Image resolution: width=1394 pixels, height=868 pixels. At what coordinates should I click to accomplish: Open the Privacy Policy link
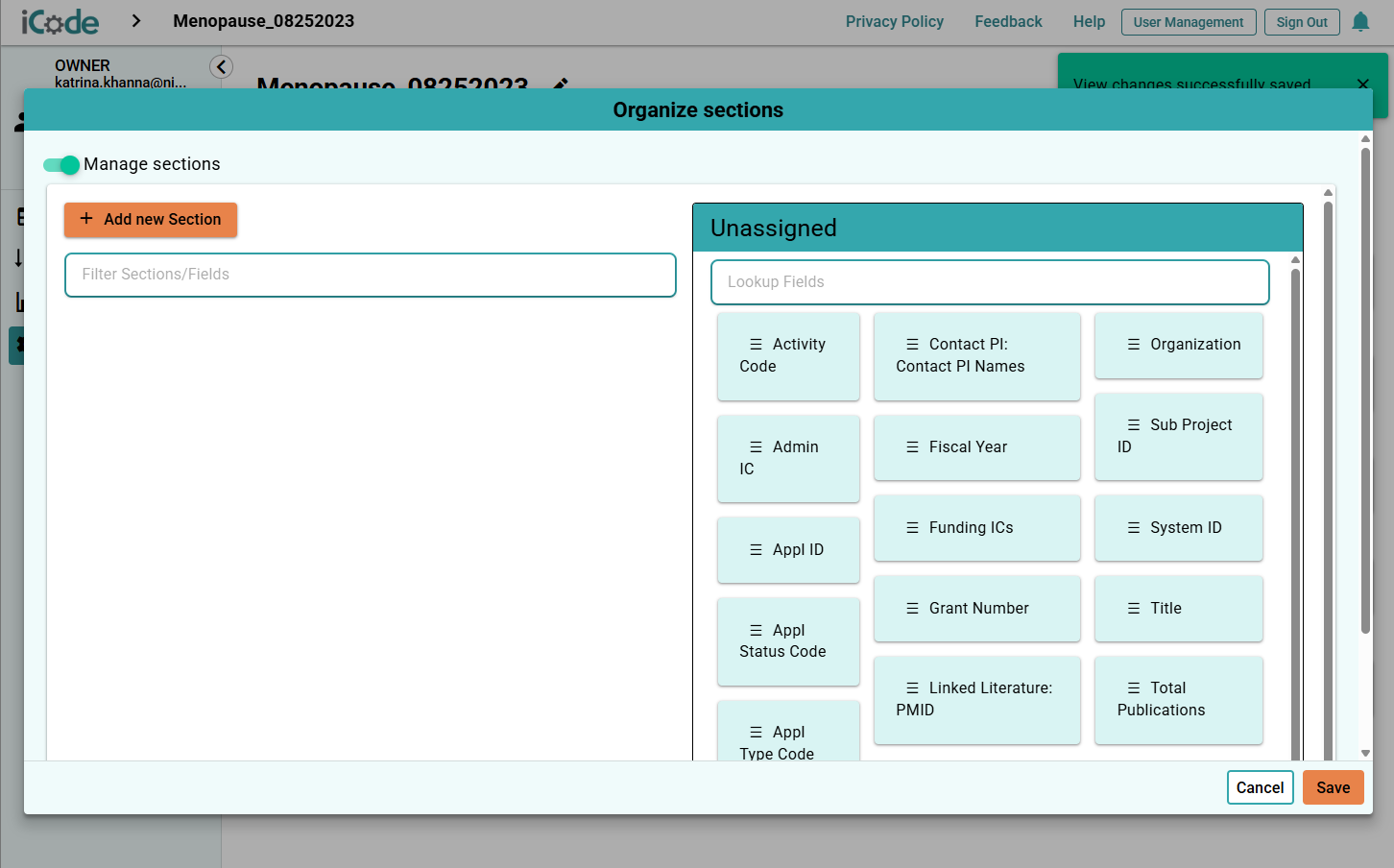pyautogui.click(x=895, y=21)
